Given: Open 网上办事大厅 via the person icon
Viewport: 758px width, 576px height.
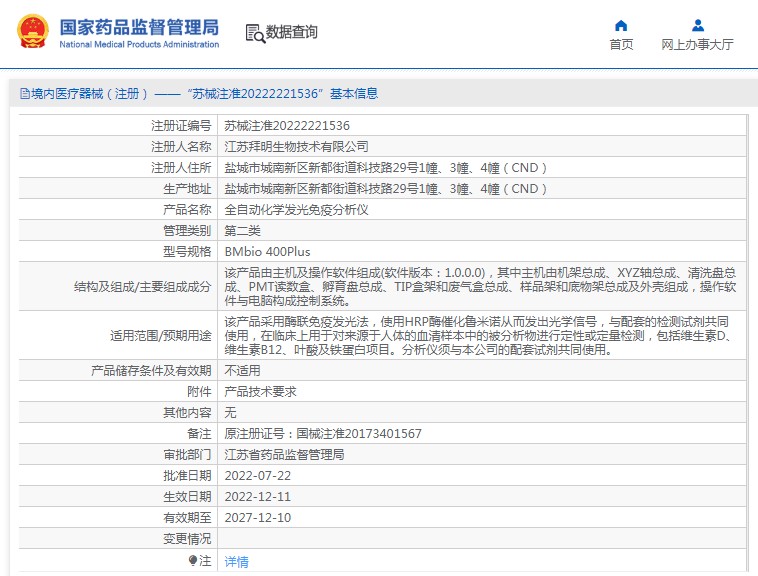Looking at the screenshot, I should [x=698, y=26].
